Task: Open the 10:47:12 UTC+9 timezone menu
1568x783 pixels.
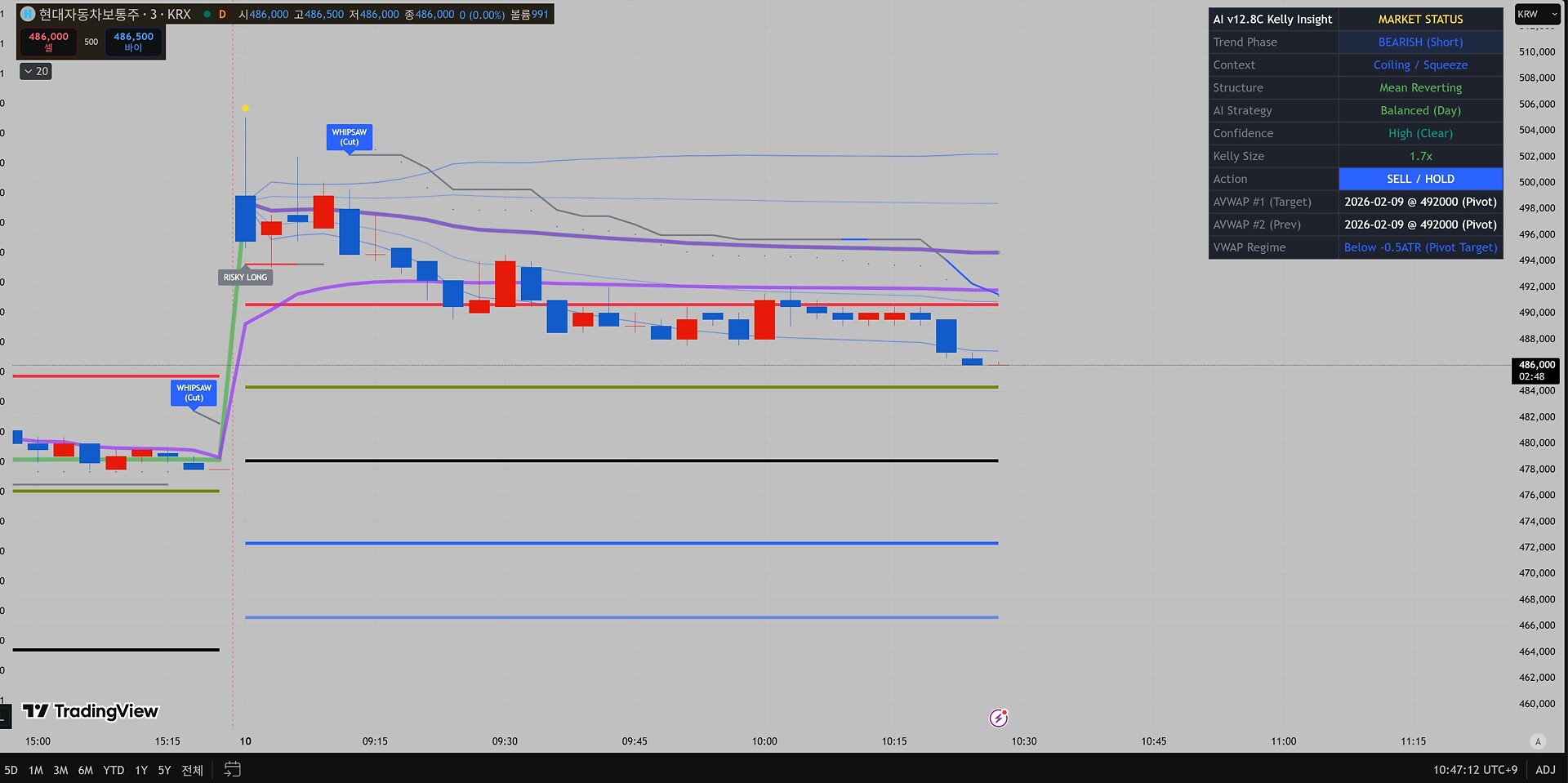Action: click(x=1475, y=769)
